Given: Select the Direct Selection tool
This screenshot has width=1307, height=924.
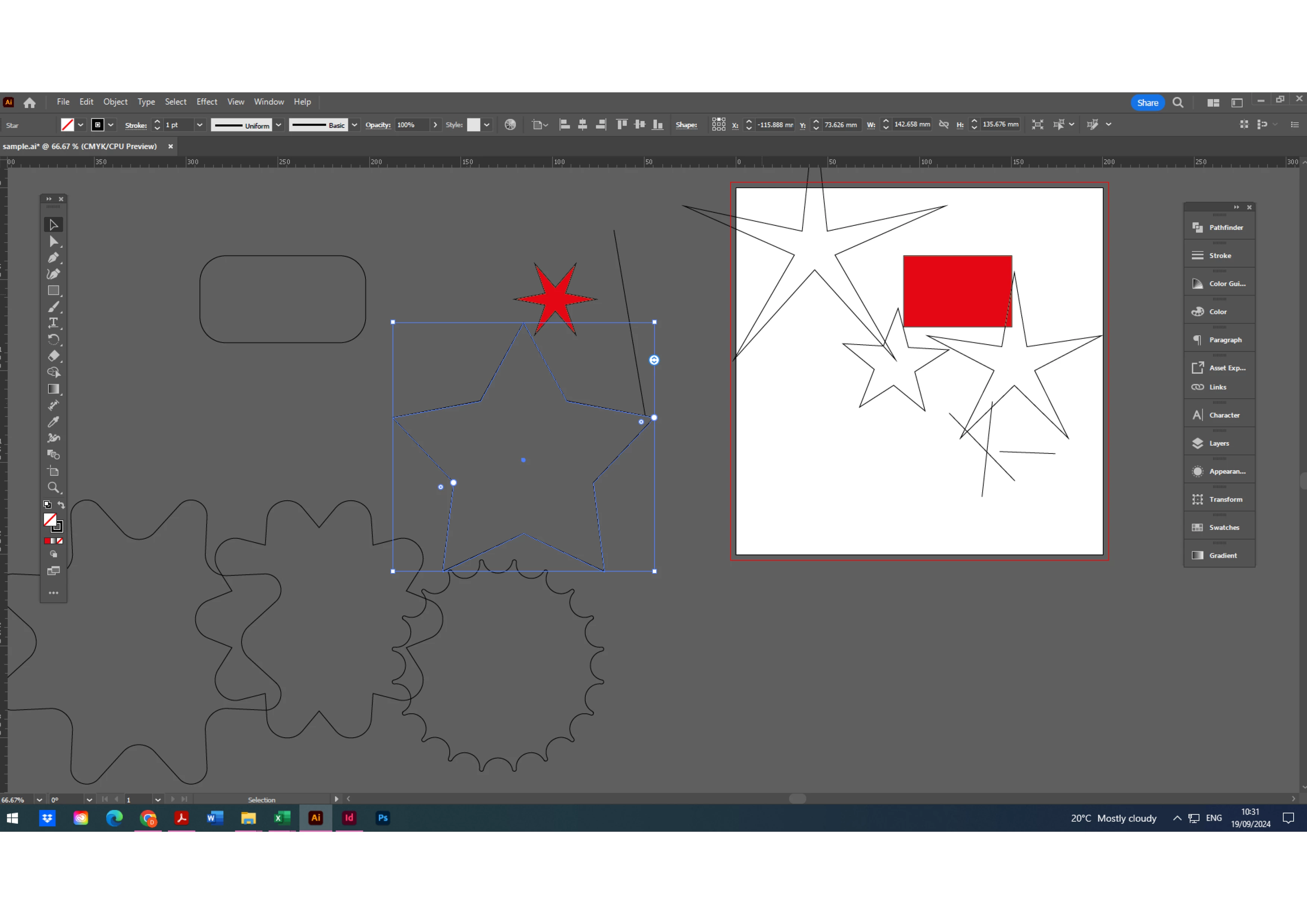Looking at the screenshot, I should pyautogui.click(x=54, y=241).
